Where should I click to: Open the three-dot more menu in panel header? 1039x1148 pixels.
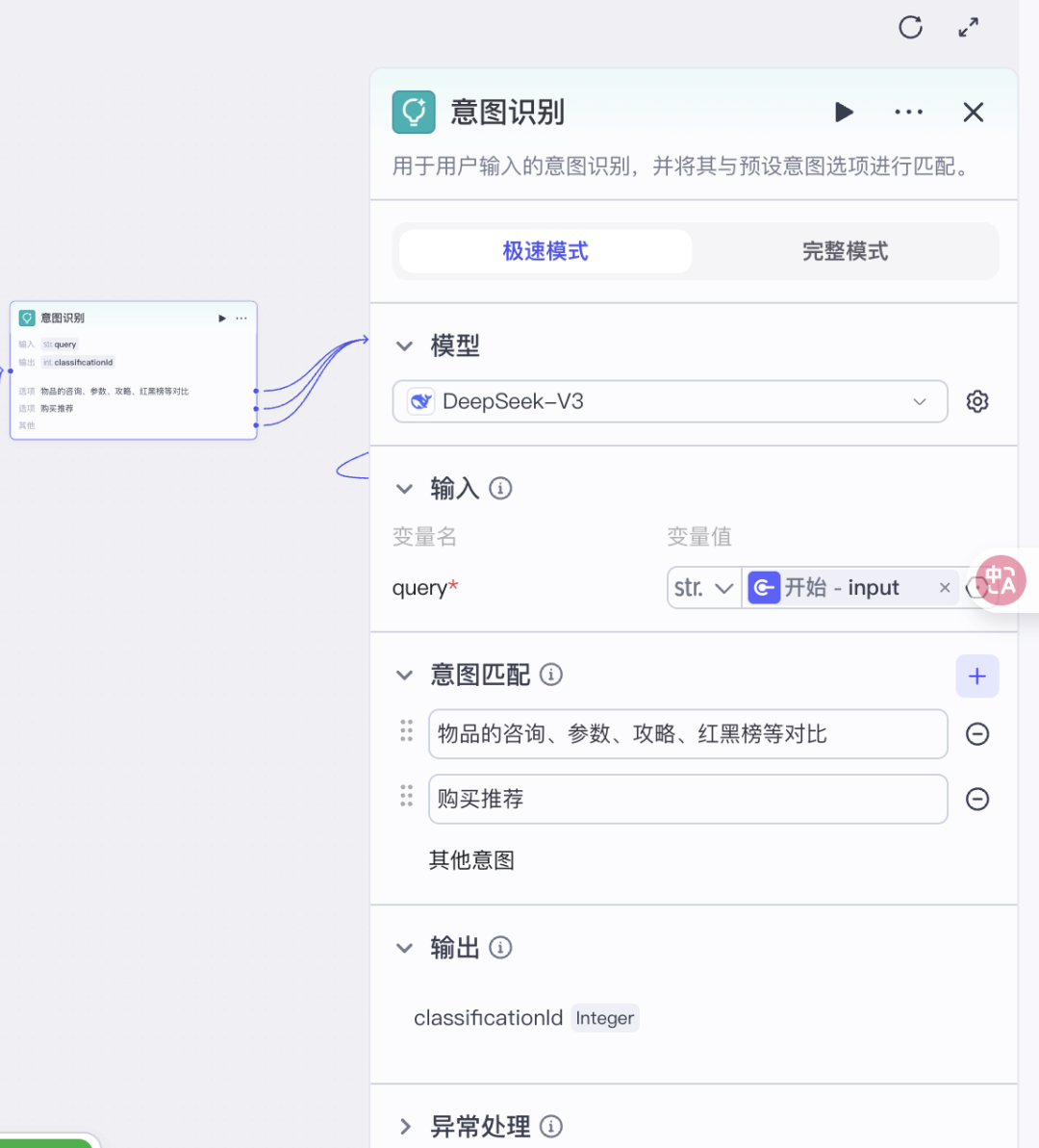tap(909, 112)
